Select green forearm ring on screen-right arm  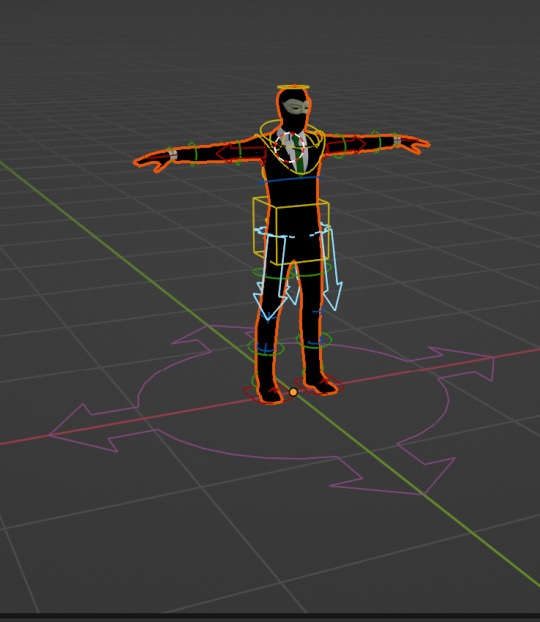(376, 142)
